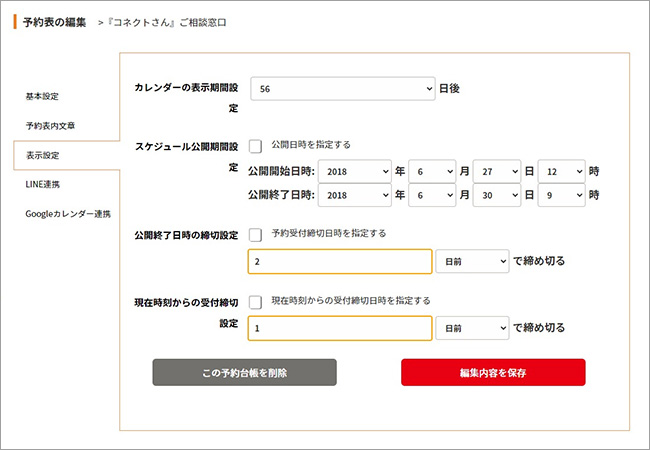Image resolution: width=650 pixels, height=450 pixels.
Task: Expand the 公開終了日時 year dropdown
Action: tap(354, 194)
